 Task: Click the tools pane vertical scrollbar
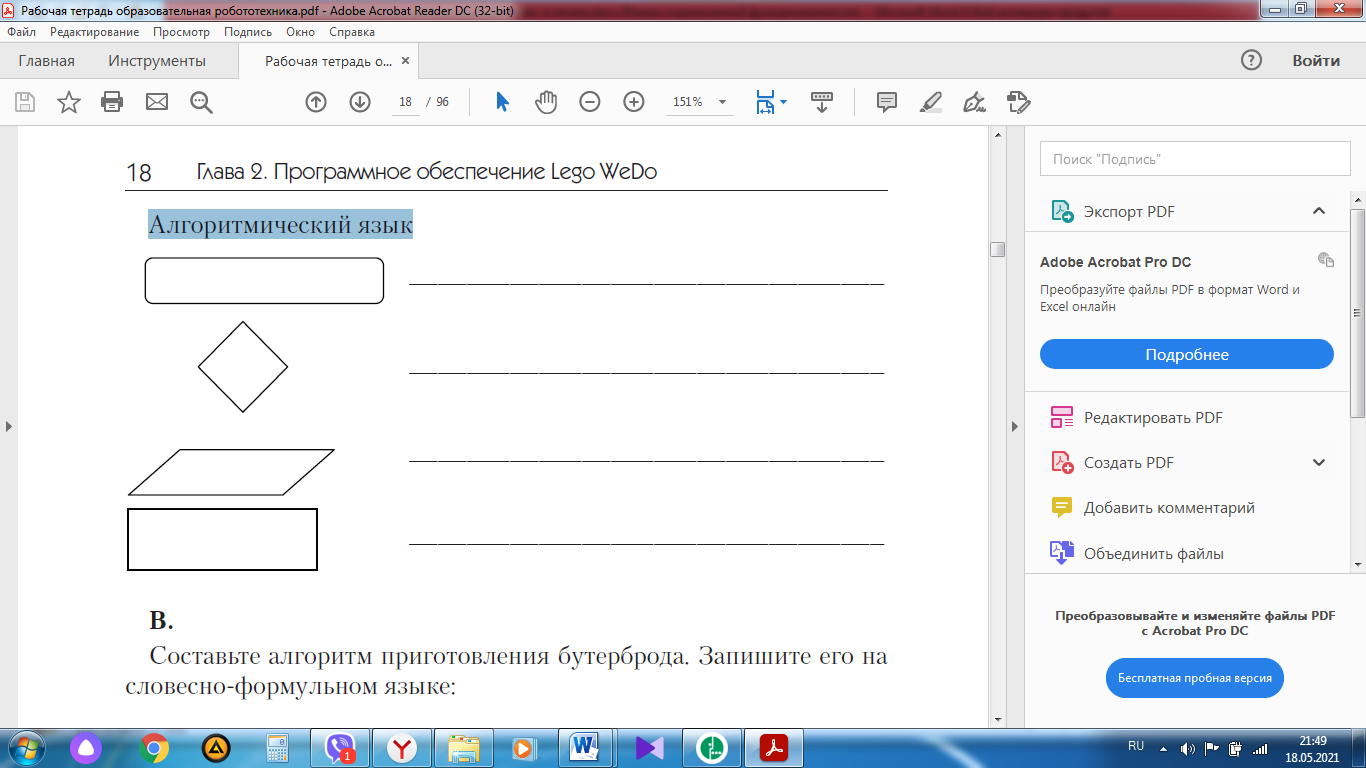point(1357,312)
